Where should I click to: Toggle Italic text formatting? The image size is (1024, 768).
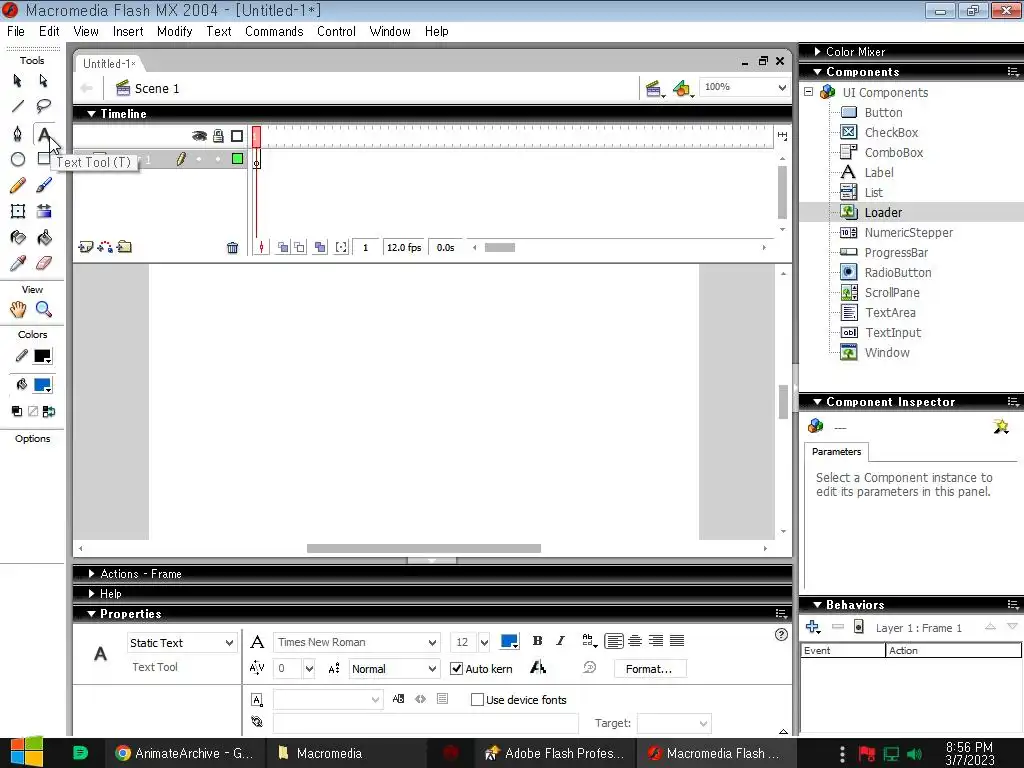pos(560,641)
